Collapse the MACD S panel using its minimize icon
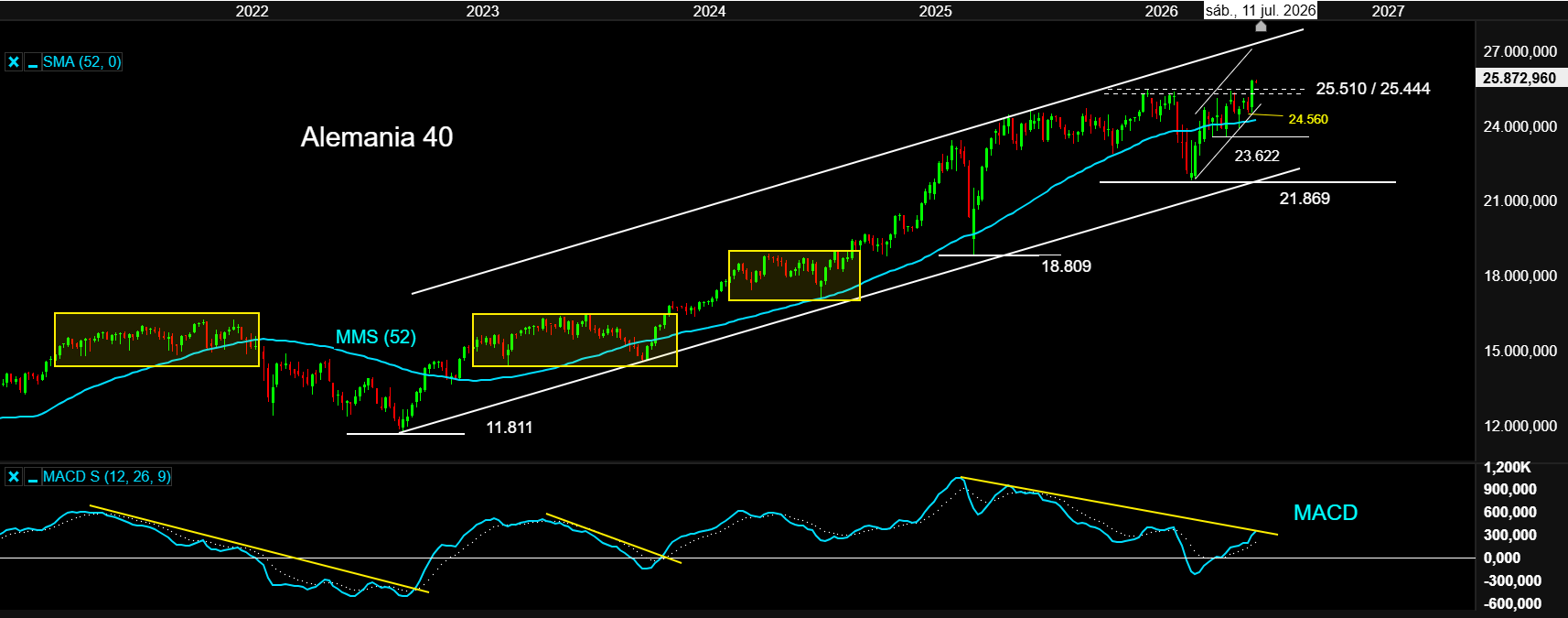 click(33, 477)
